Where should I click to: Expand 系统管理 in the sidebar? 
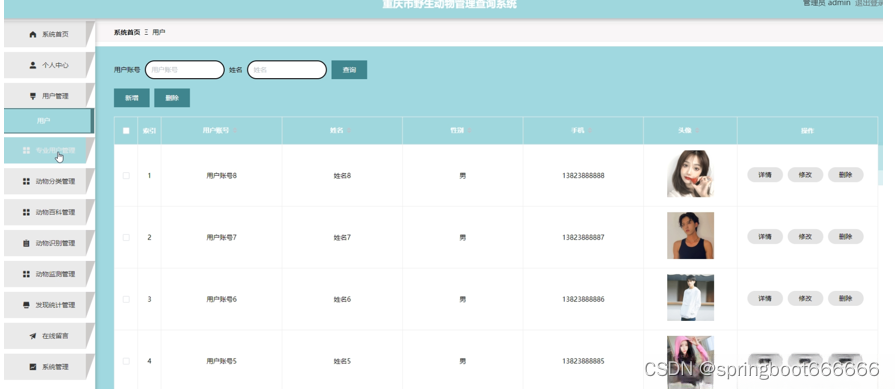click(49, 367)
